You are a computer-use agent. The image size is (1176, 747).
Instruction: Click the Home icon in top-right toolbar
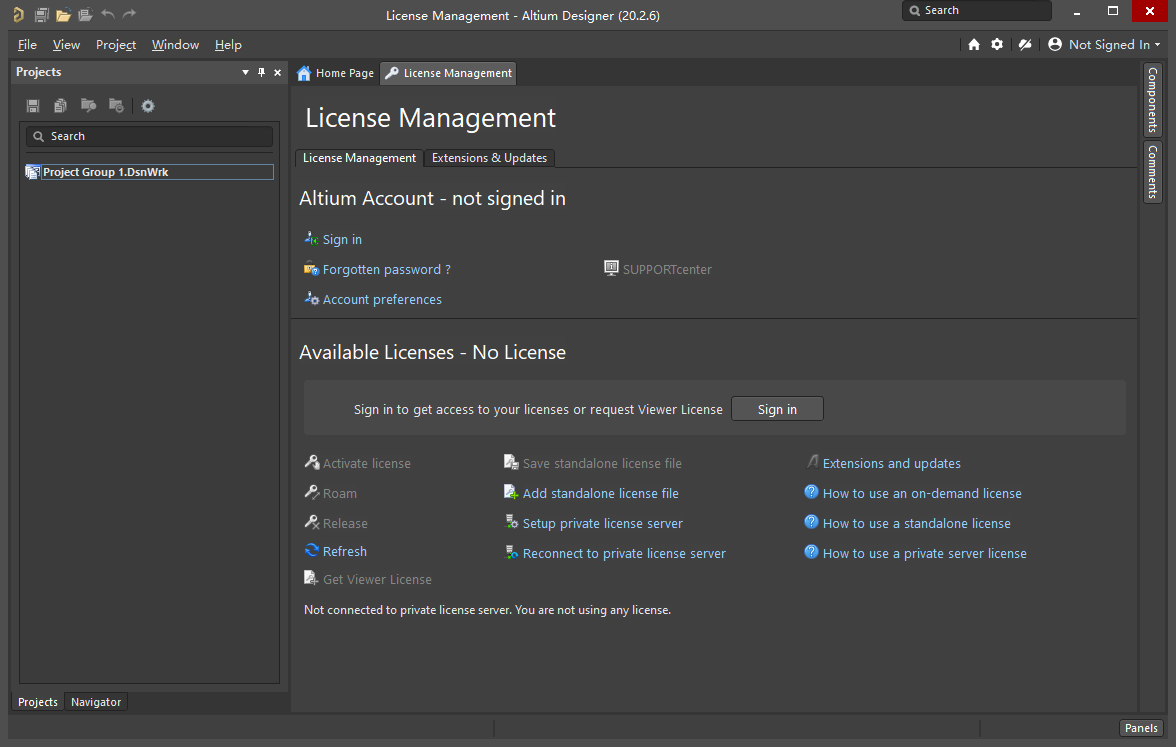(974, 44)
